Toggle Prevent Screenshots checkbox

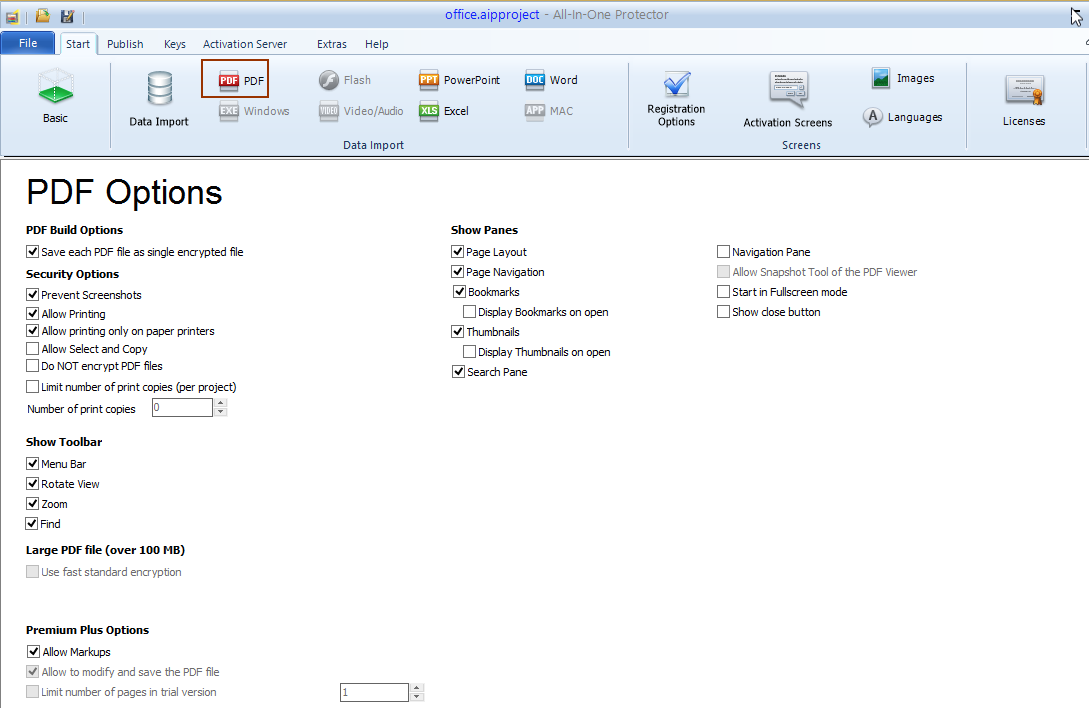pos(33,295)
